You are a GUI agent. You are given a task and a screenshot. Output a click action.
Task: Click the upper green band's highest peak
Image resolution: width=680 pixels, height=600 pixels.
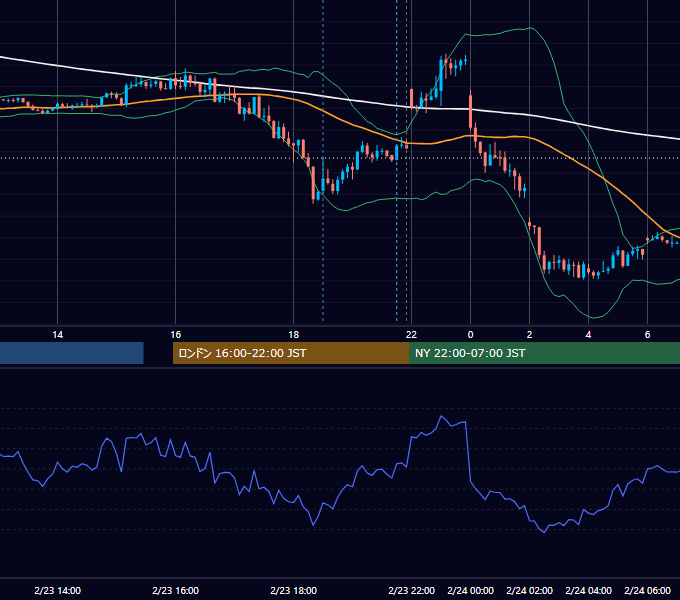[530, 28]
